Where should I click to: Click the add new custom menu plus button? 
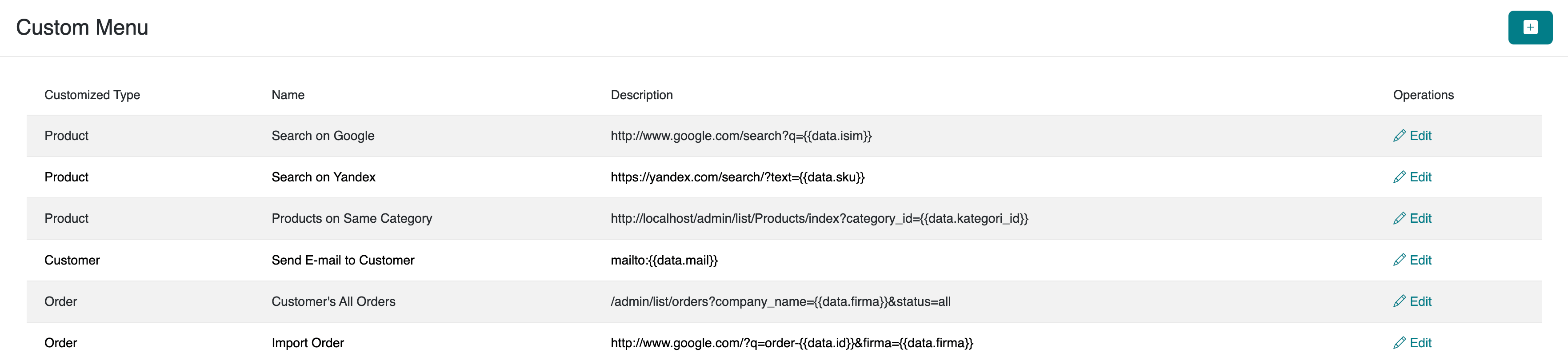[1530, 28]
